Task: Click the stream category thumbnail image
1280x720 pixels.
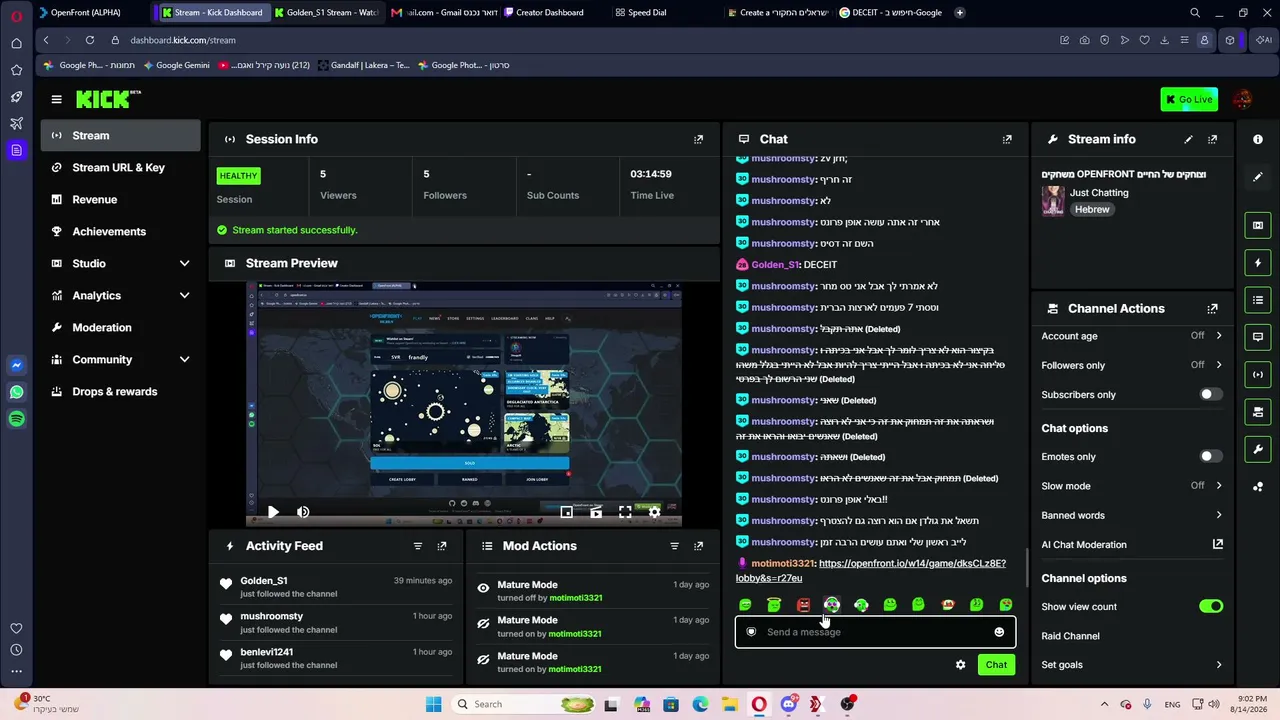Action: [1053, 200]
